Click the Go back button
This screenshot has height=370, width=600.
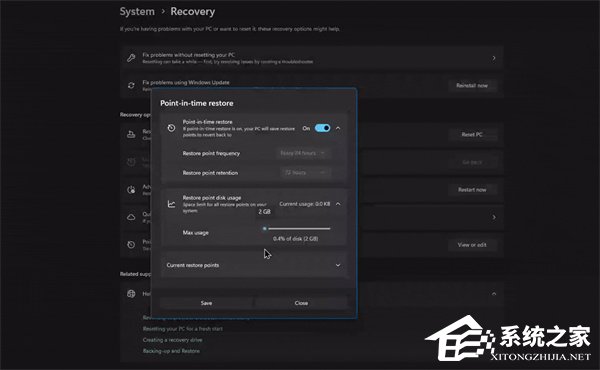tap(472, 162)
